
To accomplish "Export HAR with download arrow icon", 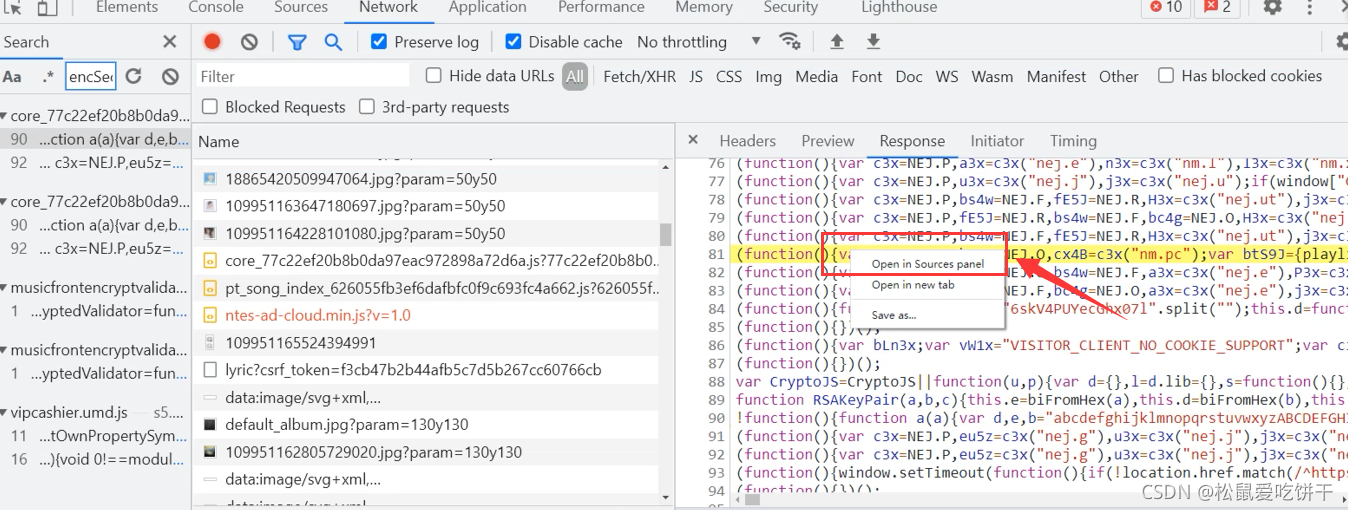I will (873, 42).
